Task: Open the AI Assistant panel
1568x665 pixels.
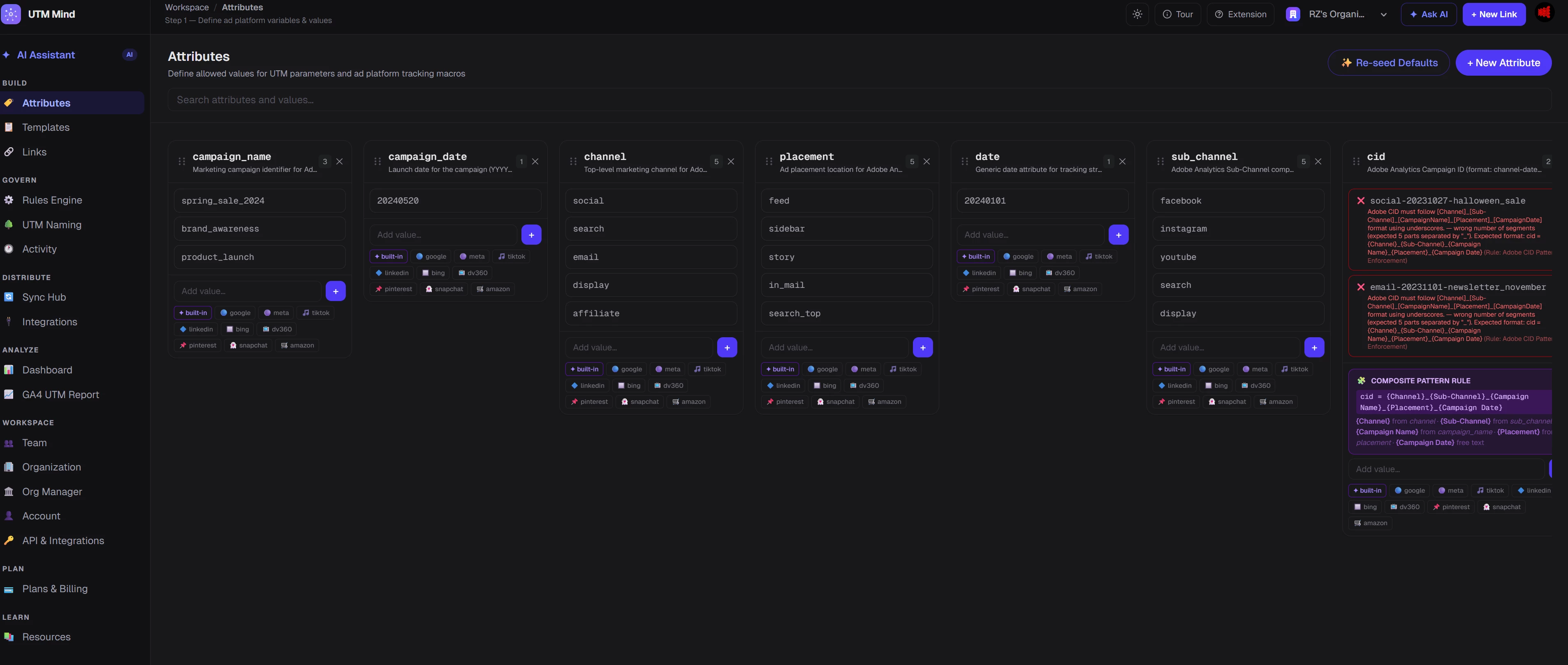Action: tap(46, 55)
